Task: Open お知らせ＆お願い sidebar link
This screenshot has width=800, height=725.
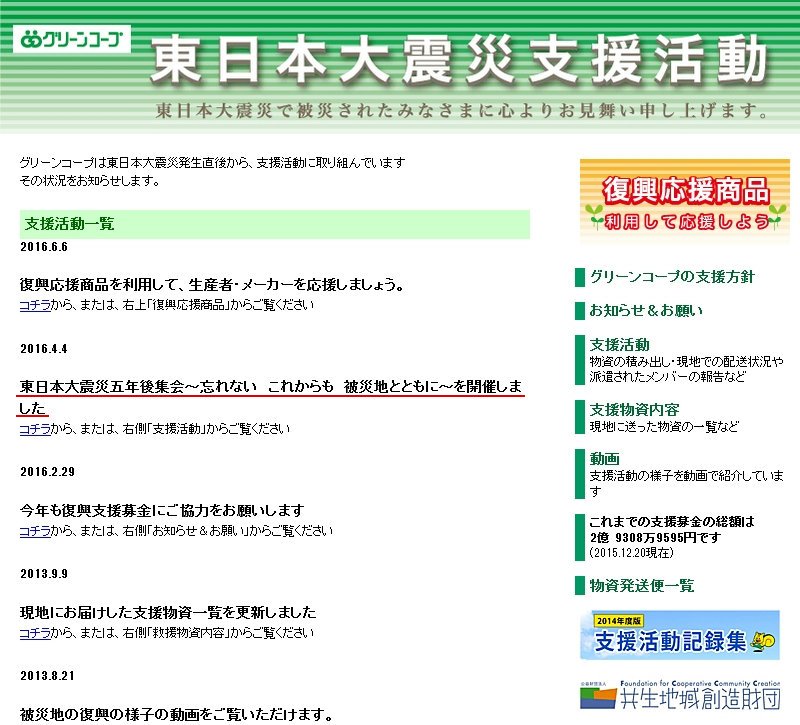Action: pyautogui.click(x=645, y=310)
